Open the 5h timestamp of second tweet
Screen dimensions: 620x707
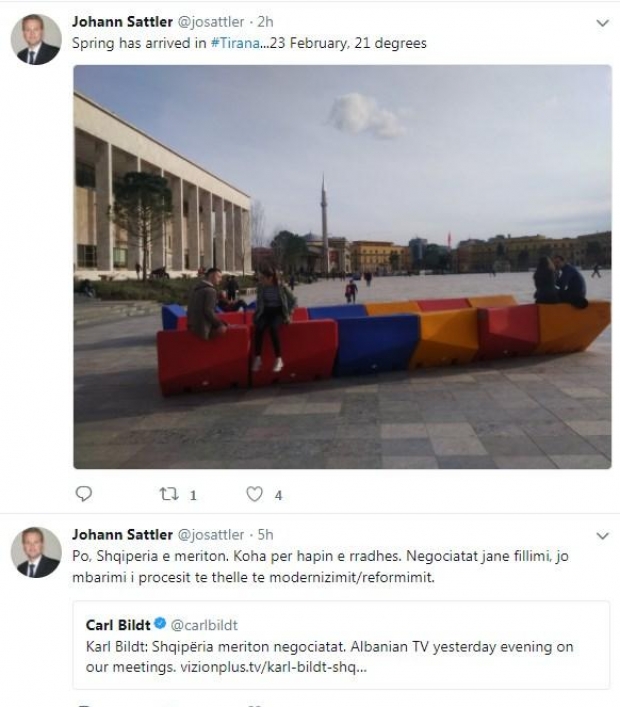pyautogui.click(x=264, y=535)
